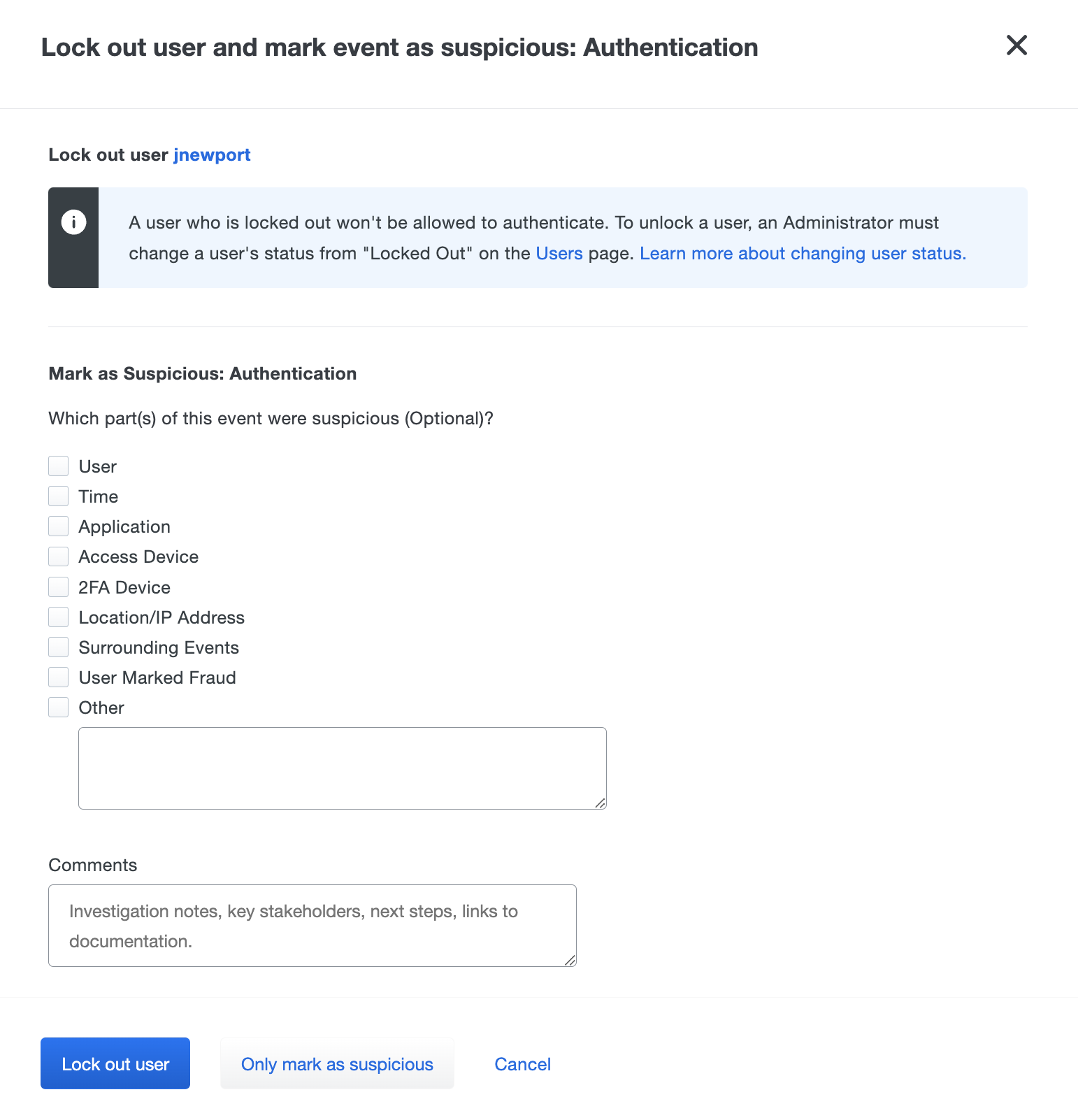Click the Cancel option
The width and height of the screenshot is (1078, 1120).
(x=522, y=1063)
